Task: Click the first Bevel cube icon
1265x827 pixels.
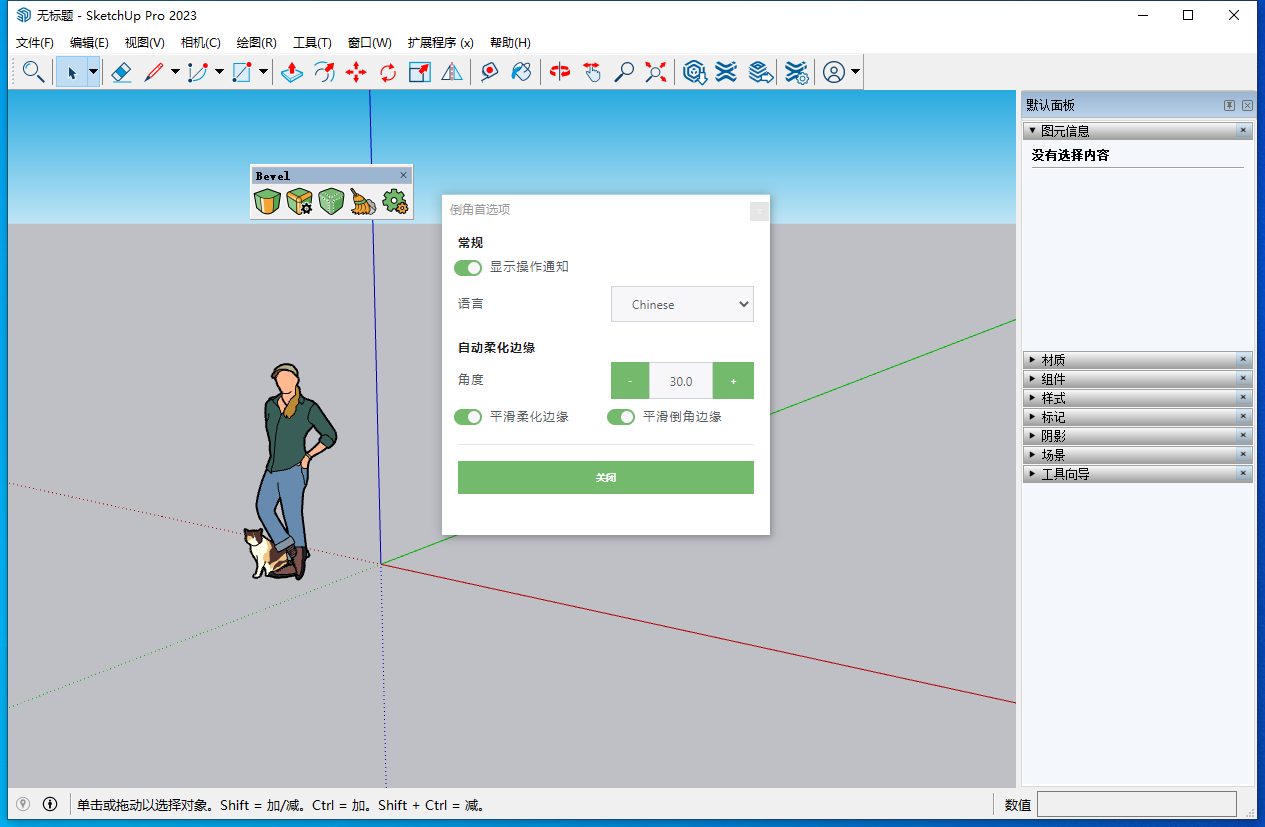Action: coord(267,202)
